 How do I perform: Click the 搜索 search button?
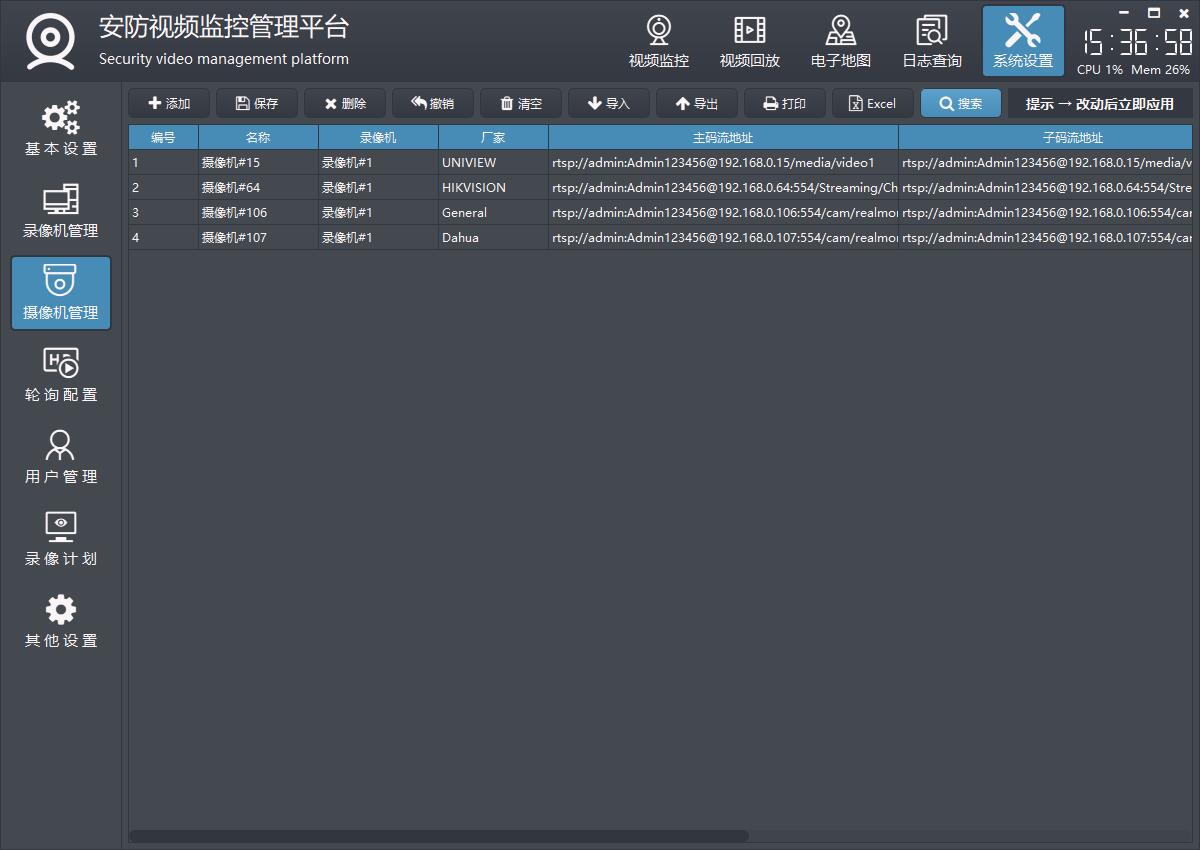(x=960, y=103)
